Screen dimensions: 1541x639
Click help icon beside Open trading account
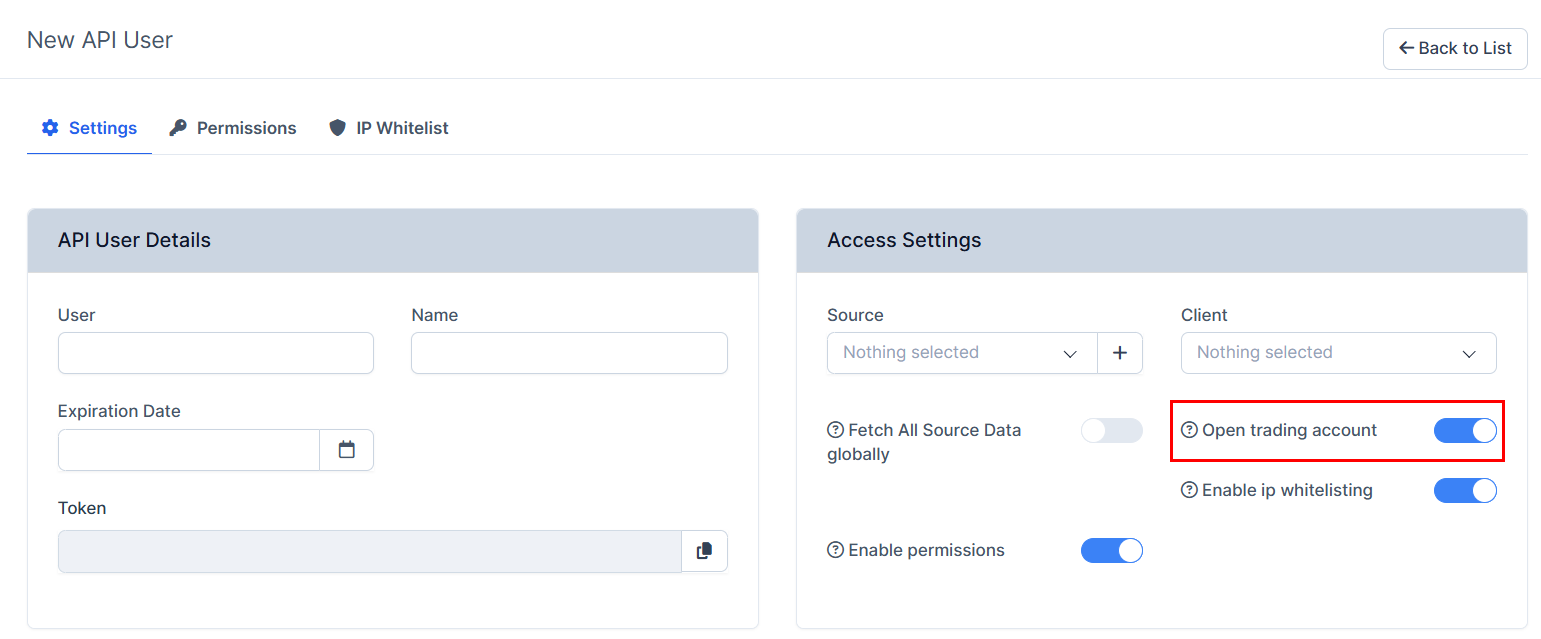(1189, 430)
